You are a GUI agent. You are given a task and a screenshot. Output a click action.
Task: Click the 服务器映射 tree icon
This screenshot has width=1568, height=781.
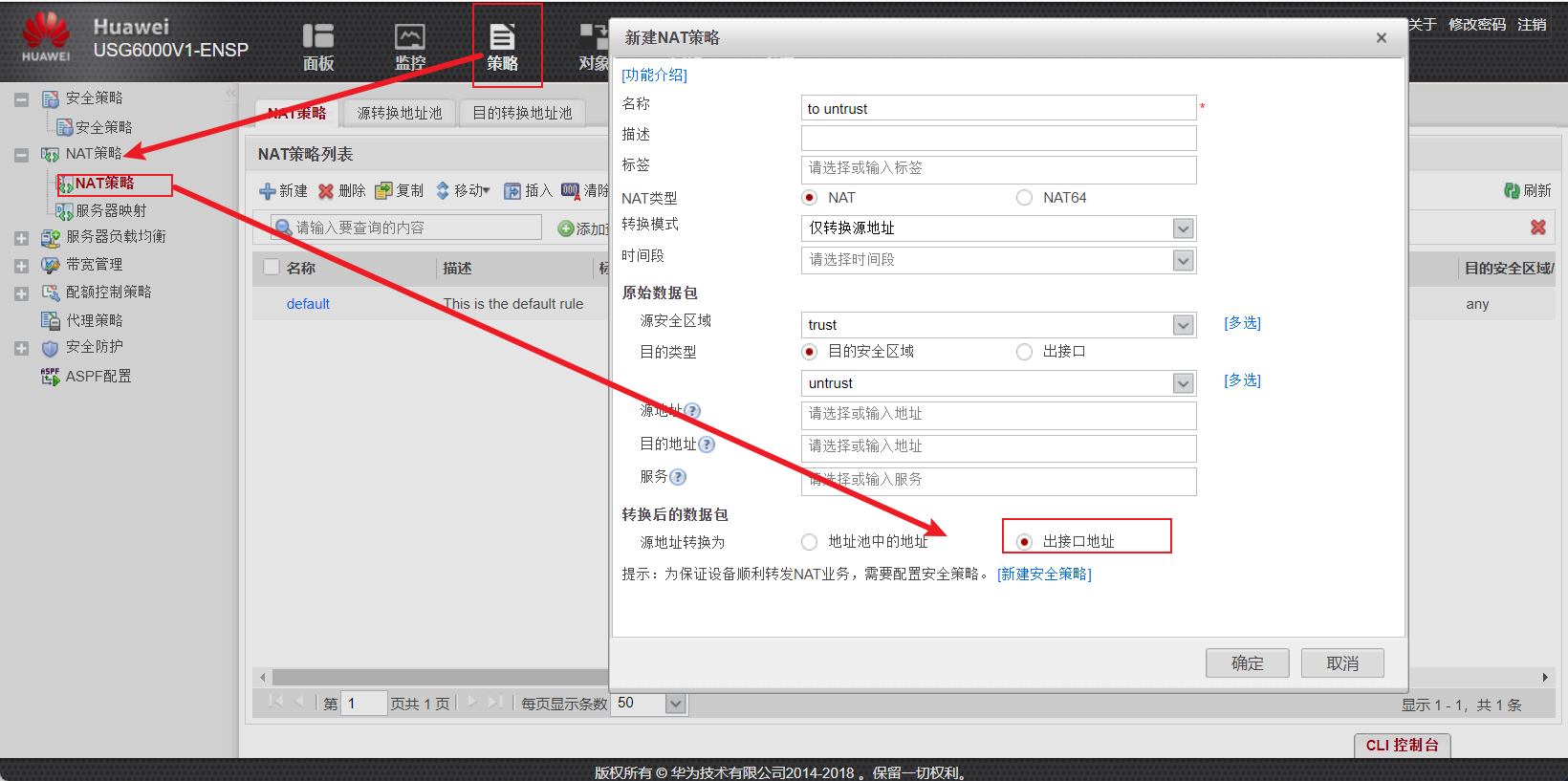click(64, 211)
